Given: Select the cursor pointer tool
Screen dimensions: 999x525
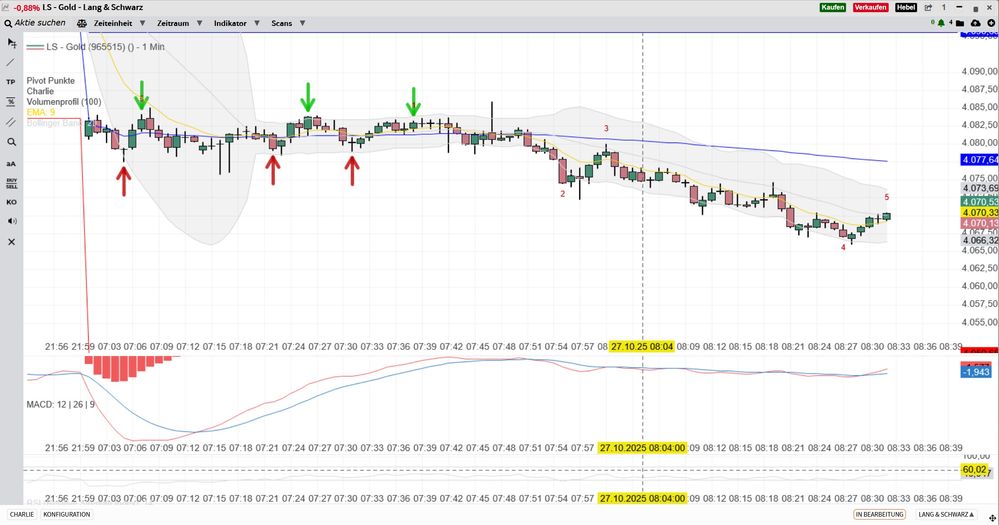Looking at the screenshot, I should [x=11, y=42].
